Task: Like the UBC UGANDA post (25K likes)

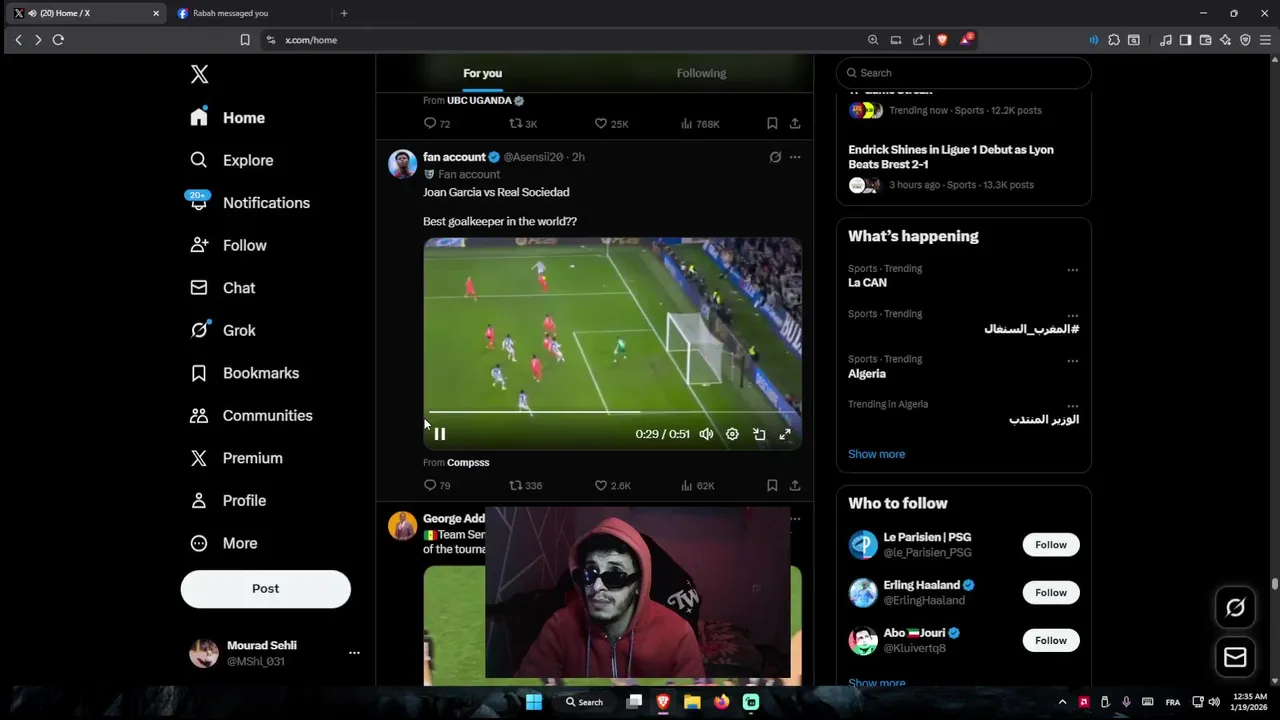Action: tap(611, 124)
